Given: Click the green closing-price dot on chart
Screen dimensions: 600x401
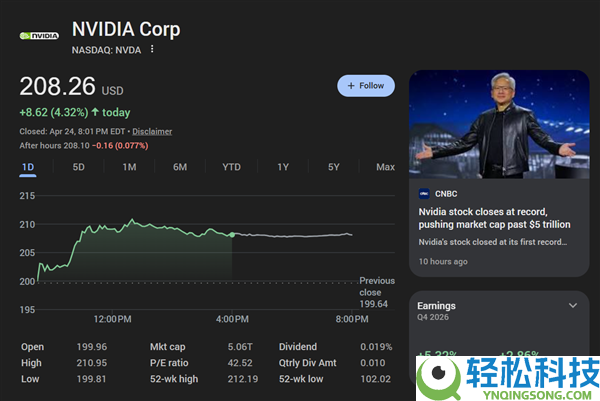Looking at the screenshot, I should click(x=232, y=235).
